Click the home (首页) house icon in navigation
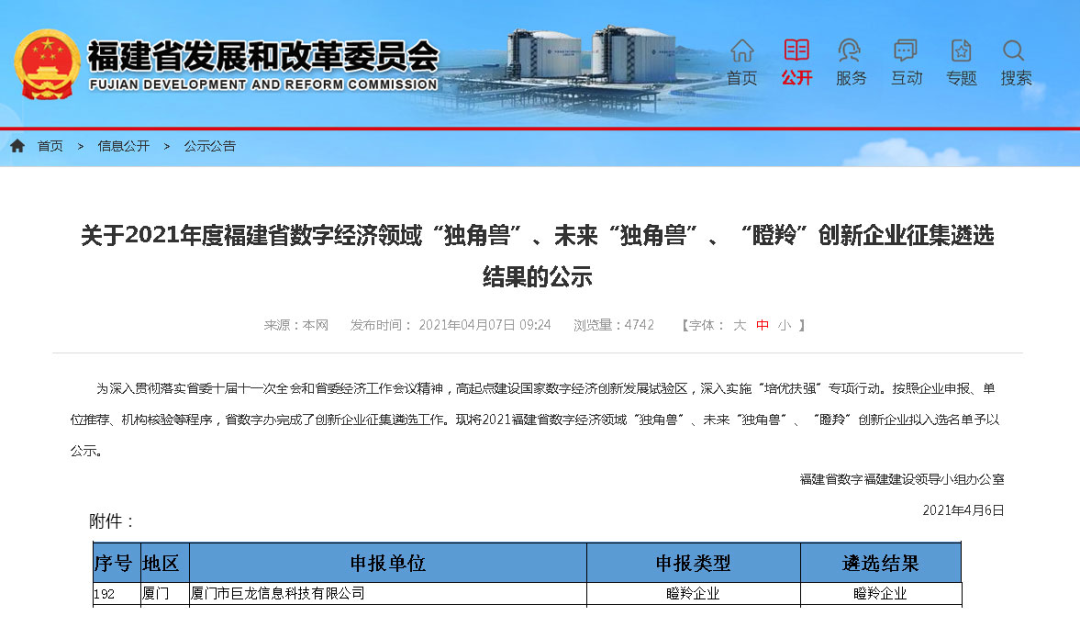Image resolution: width=1080 pixels, height=638 pixels. point(742,50)
